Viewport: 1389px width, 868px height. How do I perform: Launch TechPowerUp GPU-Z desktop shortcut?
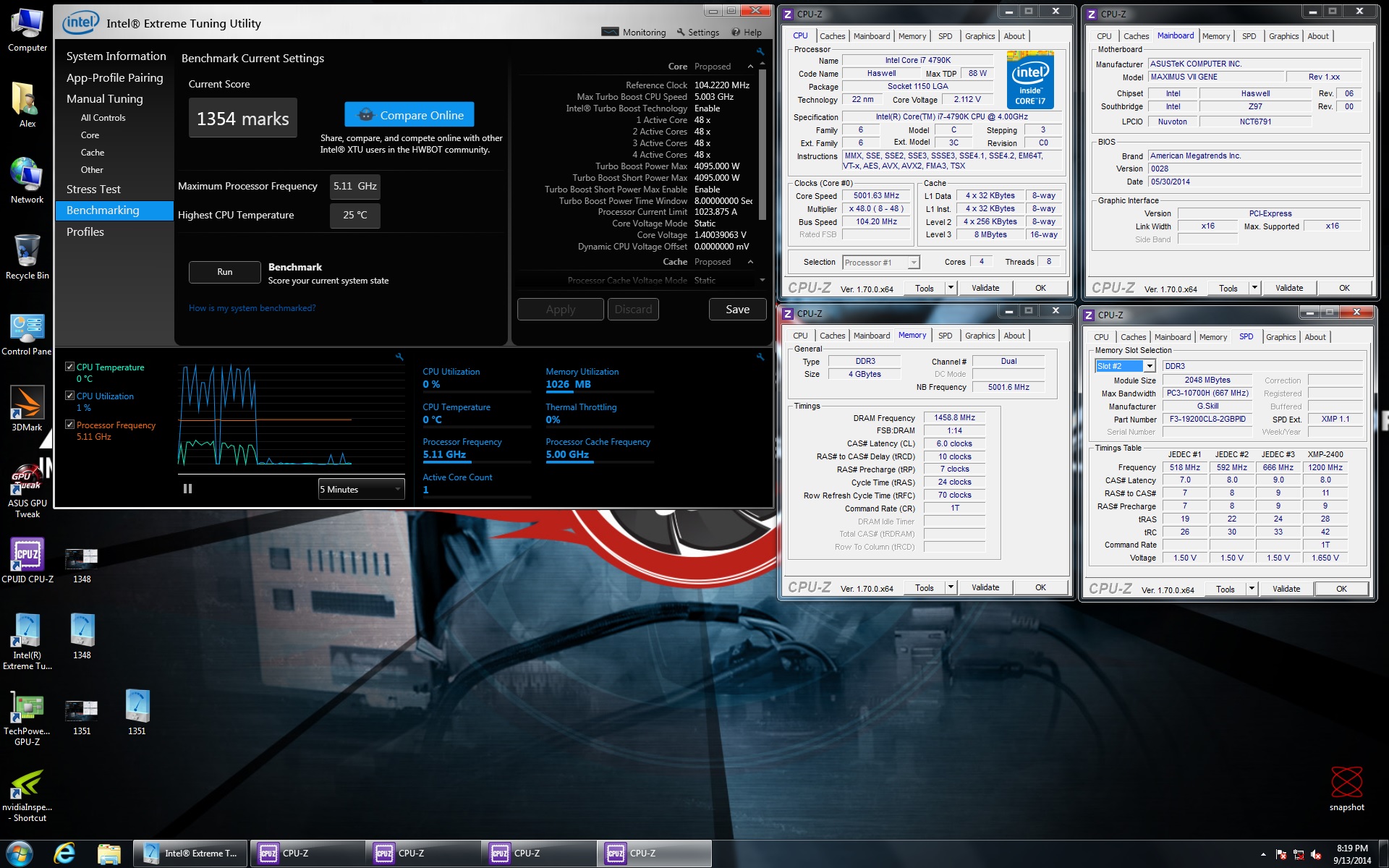[x=27, y=719]
